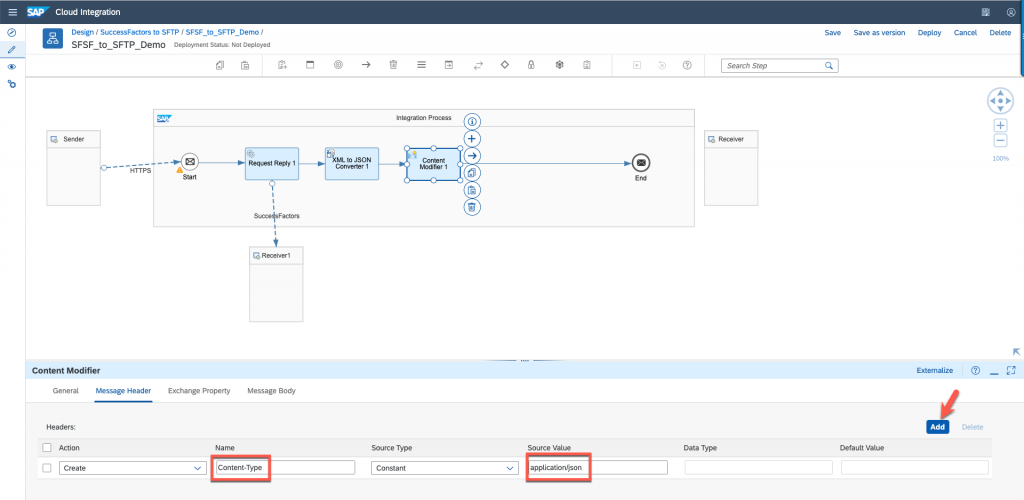1024x500 pixels.
Task: Open the hamburger navigation menu
Action: click(12, 12)
